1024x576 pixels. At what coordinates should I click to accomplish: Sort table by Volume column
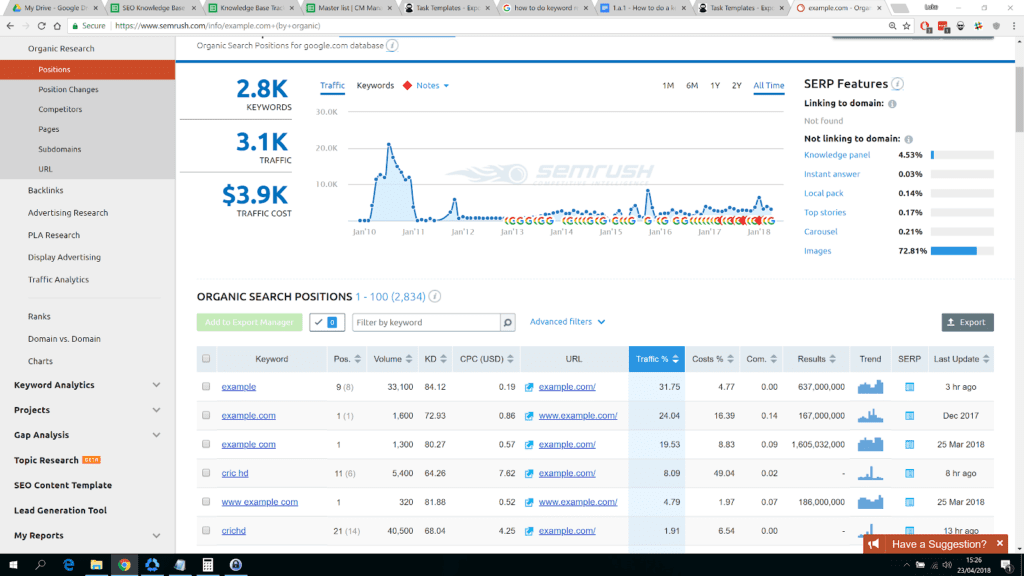[x=392, y=359]
